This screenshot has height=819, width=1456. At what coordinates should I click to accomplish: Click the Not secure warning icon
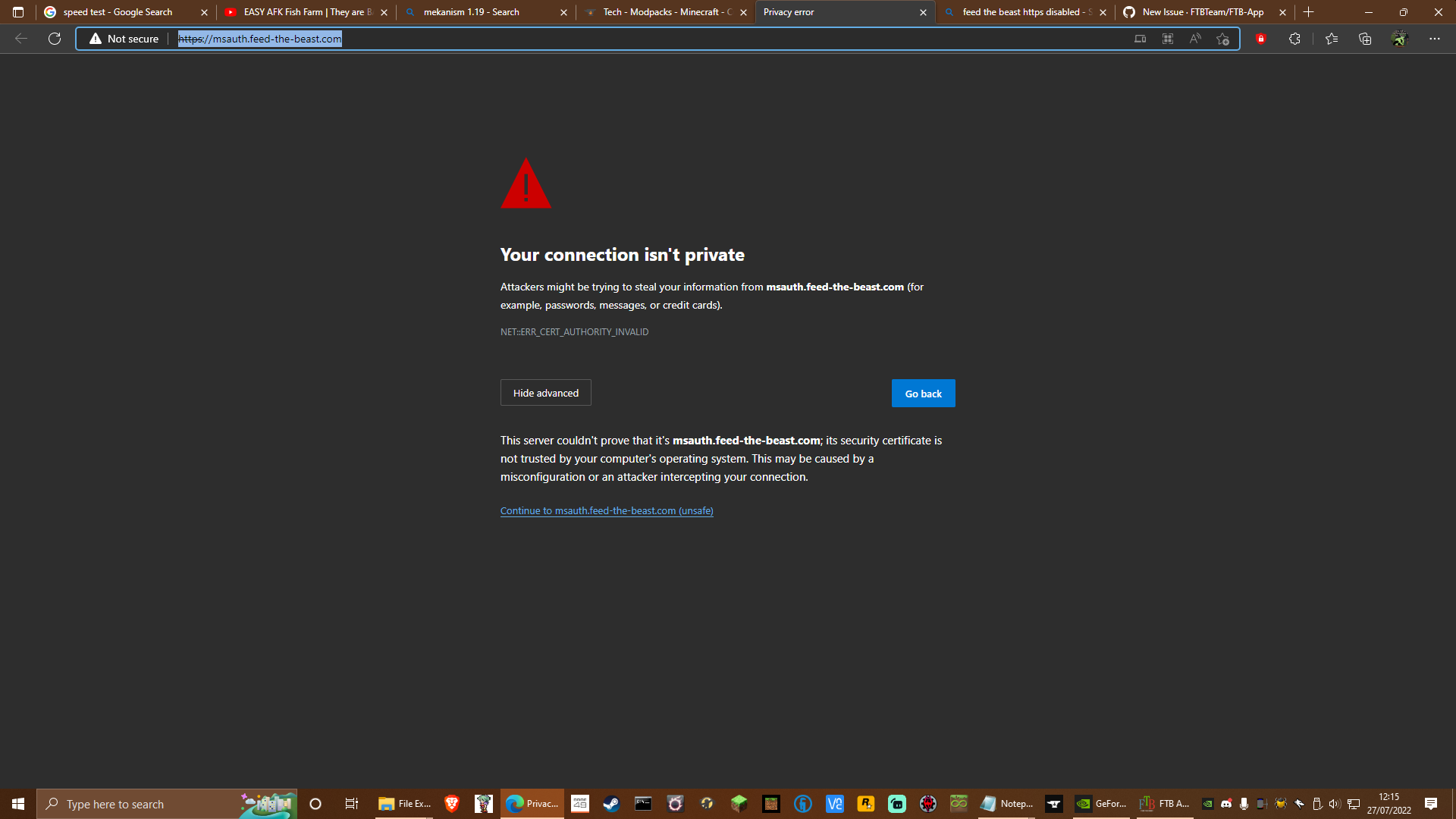coord(95,39)
